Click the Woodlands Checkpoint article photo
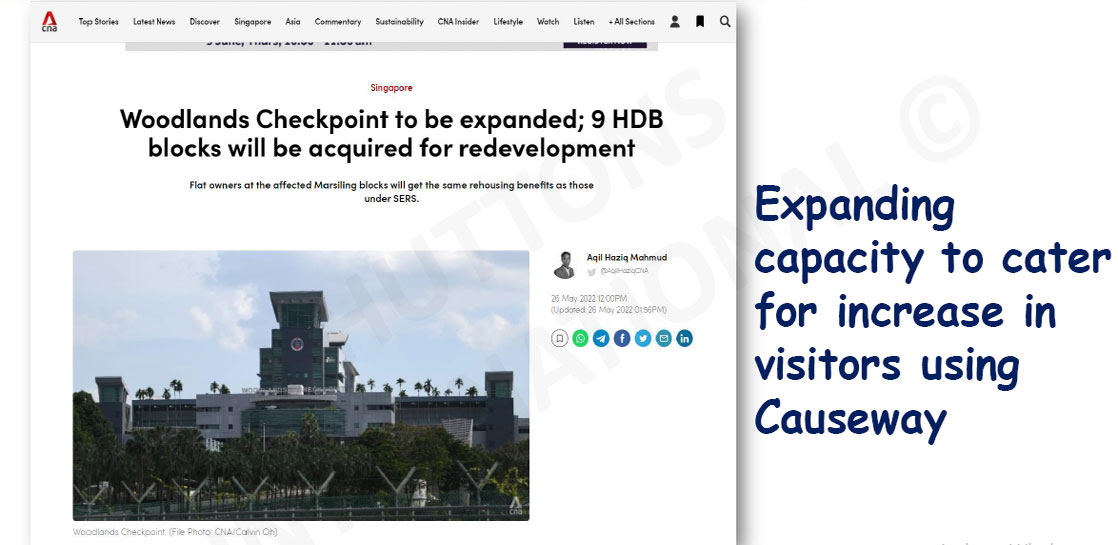 click(x=301, y=385)
